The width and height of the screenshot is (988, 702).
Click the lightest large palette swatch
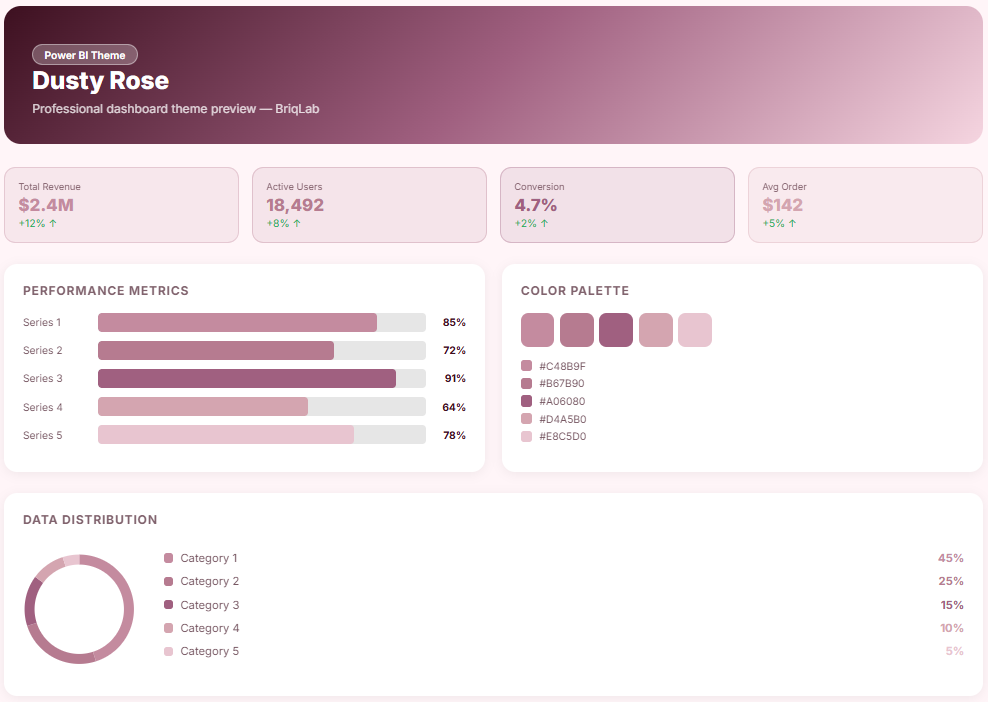pyautogui.click(x=695, y=330)
